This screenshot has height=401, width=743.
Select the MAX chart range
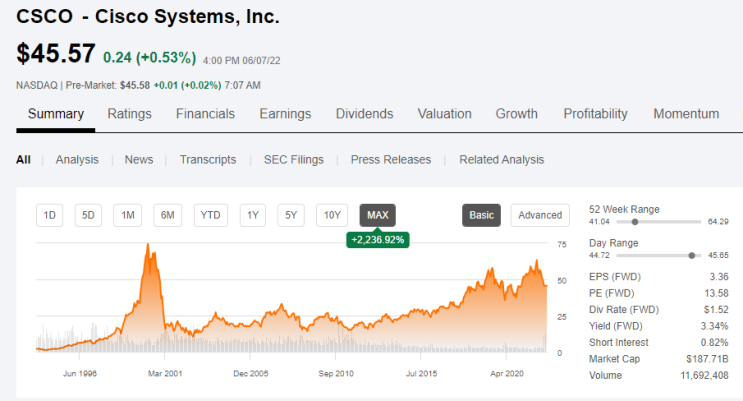coord(378,215)
